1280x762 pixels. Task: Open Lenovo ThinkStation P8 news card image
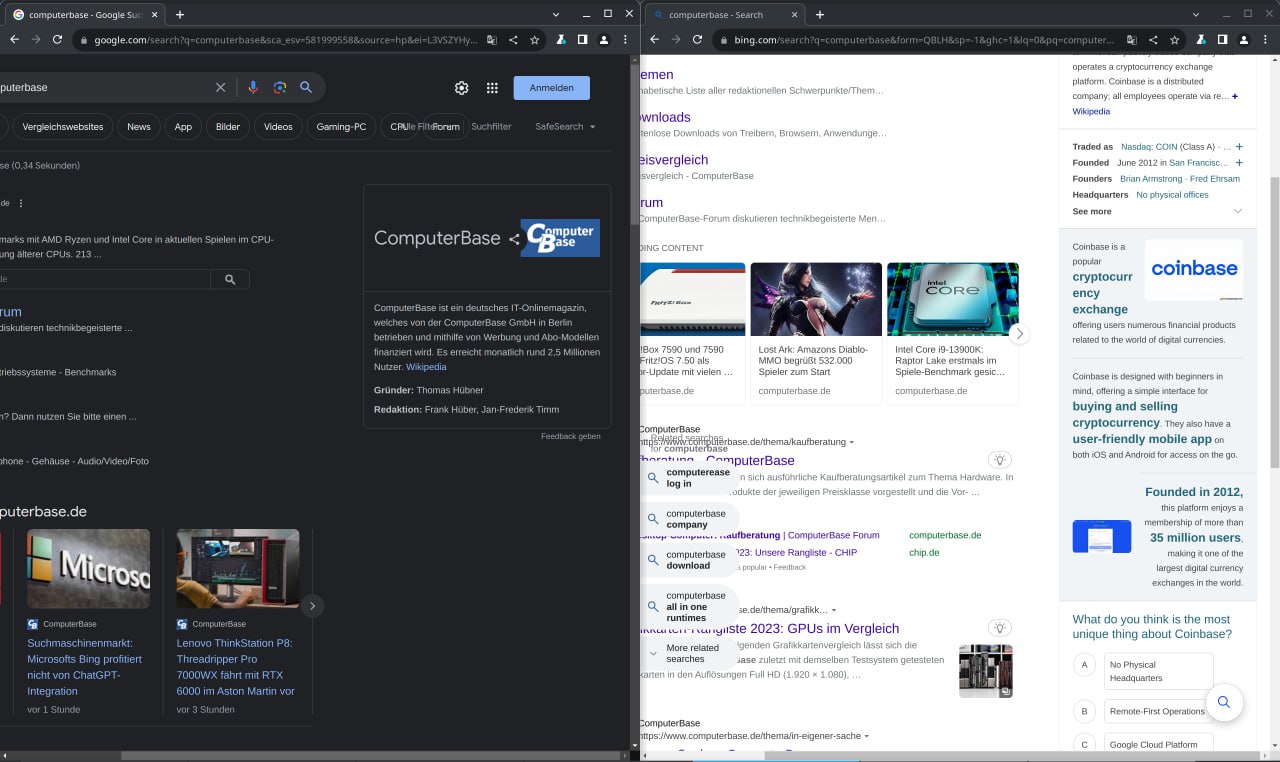pyautogui.click(x=238, y=569)
